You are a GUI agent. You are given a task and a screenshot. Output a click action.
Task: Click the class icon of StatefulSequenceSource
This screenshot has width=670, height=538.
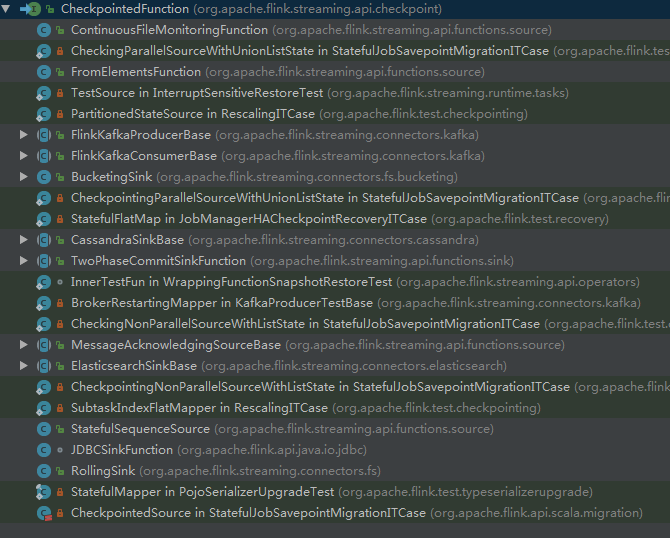[44, 429]
